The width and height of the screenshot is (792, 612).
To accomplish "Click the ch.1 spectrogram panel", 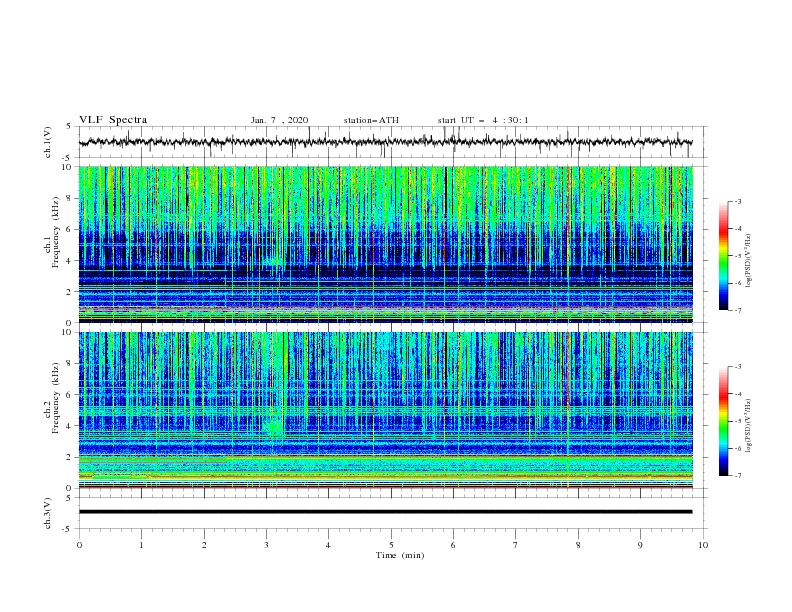I will pyautogui.click(x=386, y=244).
